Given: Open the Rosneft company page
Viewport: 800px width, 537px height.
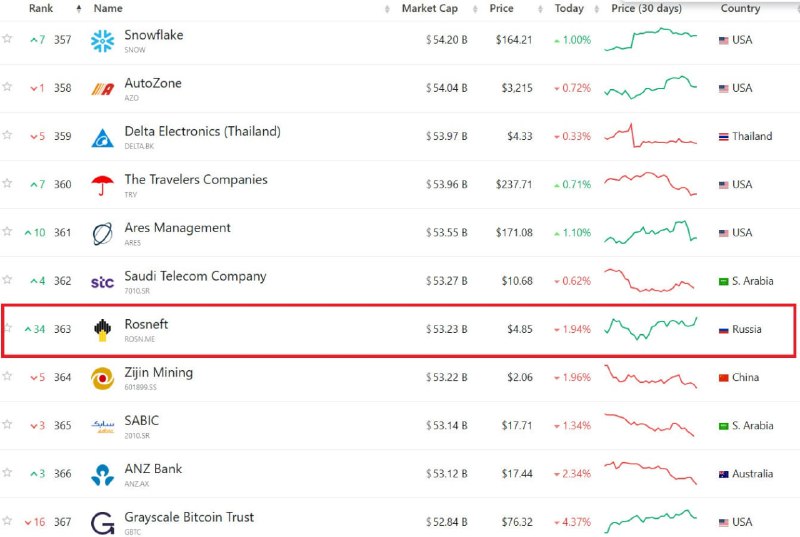Looking at the screenshot, I should tap(146, 324).
